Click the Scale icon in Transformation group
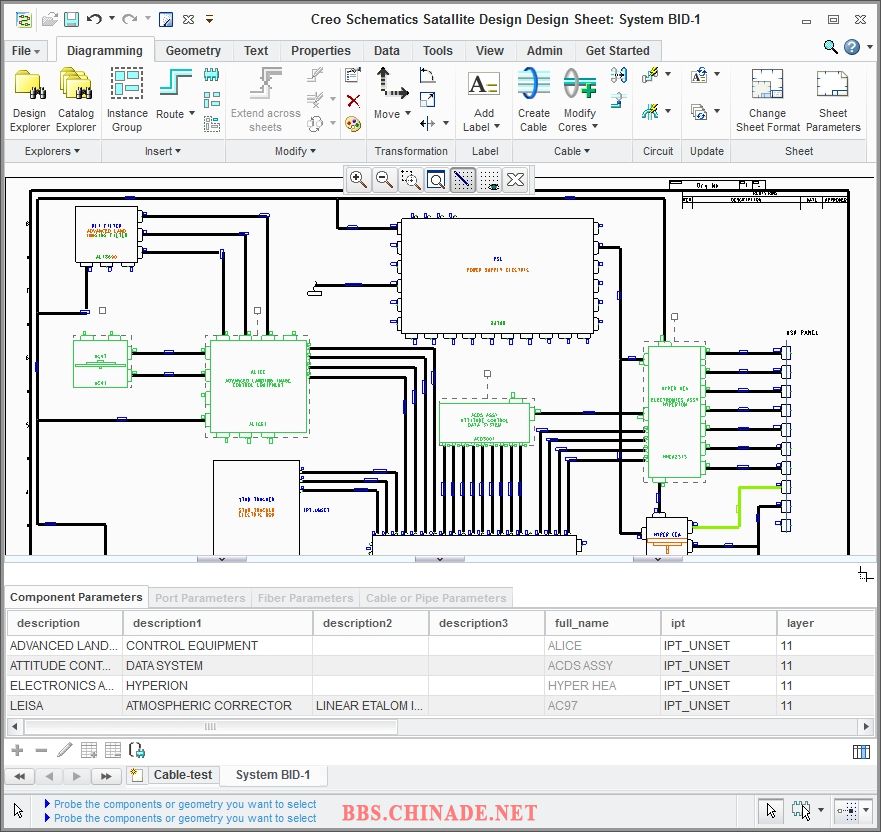 pos(428,99)
